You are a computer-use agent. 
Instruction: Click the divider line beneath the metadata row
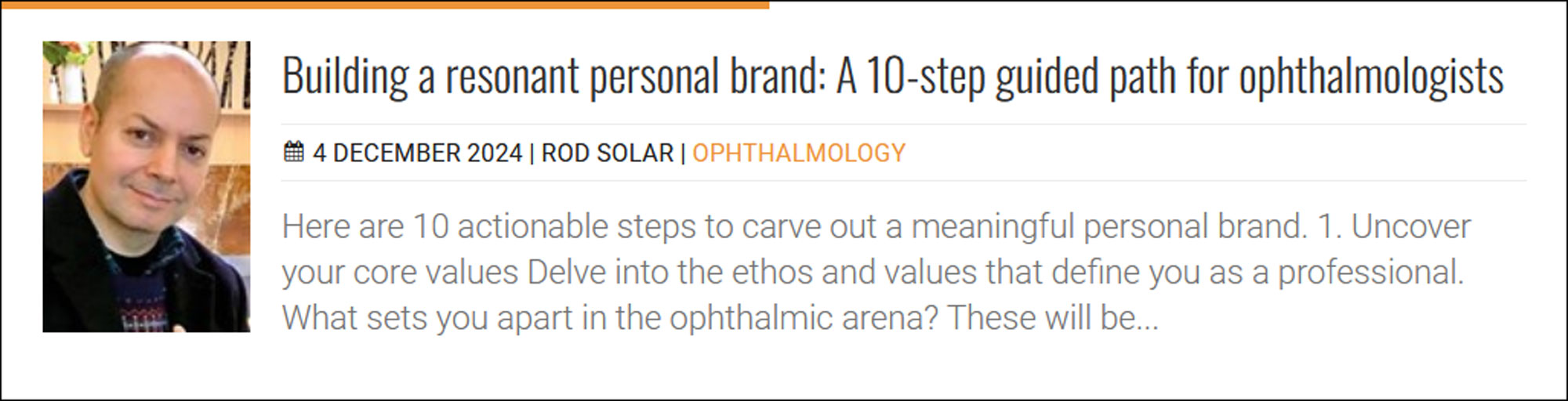click(x=903, y=181)
